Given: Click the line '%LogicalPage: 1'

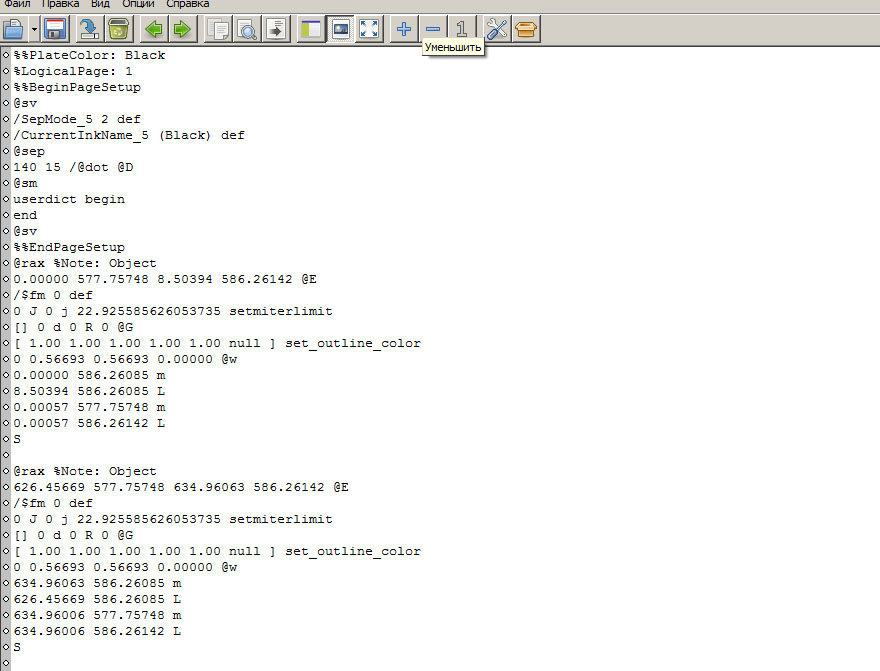Looking at the screenshot, I should (x=73, y=71).
